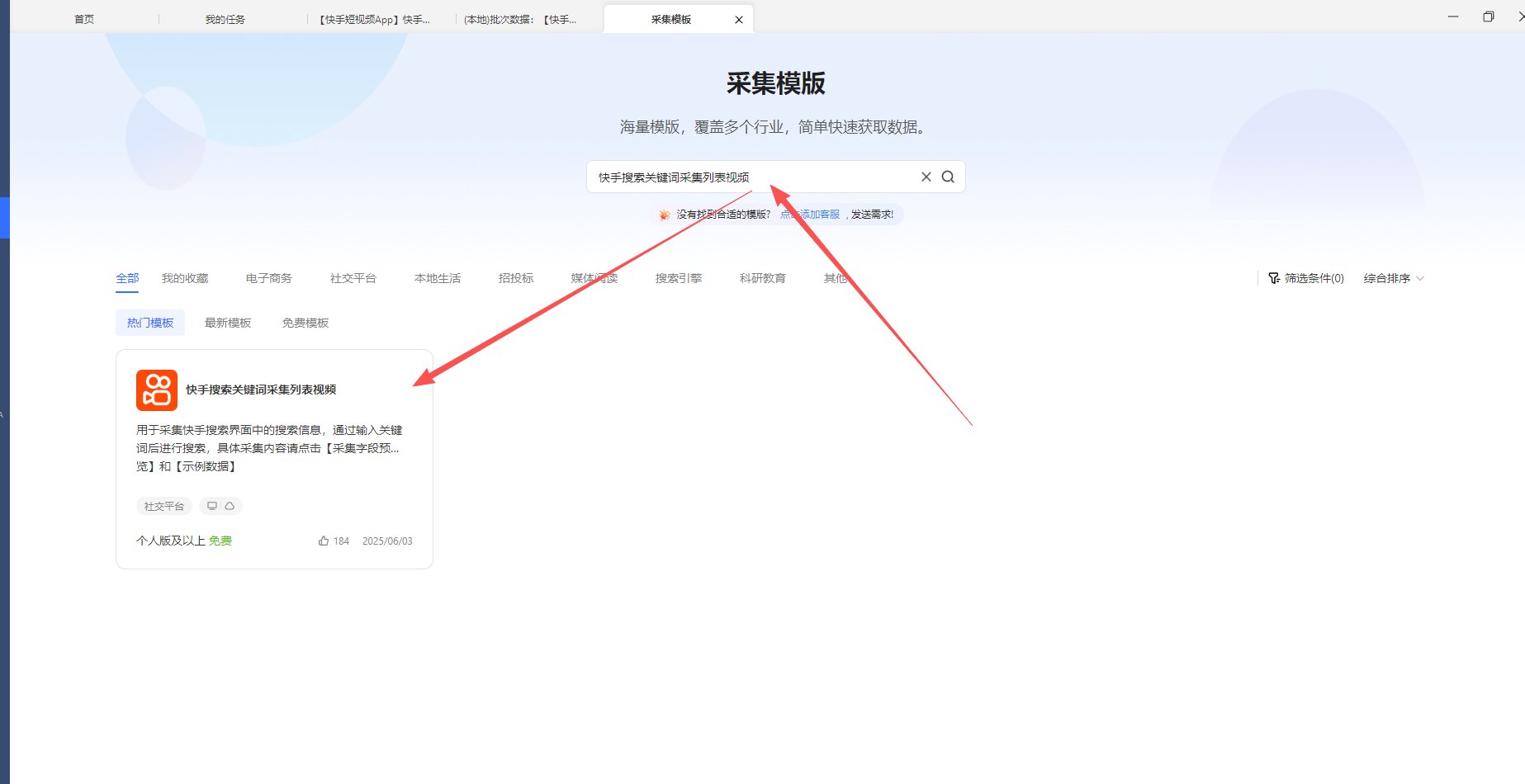Select the 搜索引擎 category

click(679, 278)
